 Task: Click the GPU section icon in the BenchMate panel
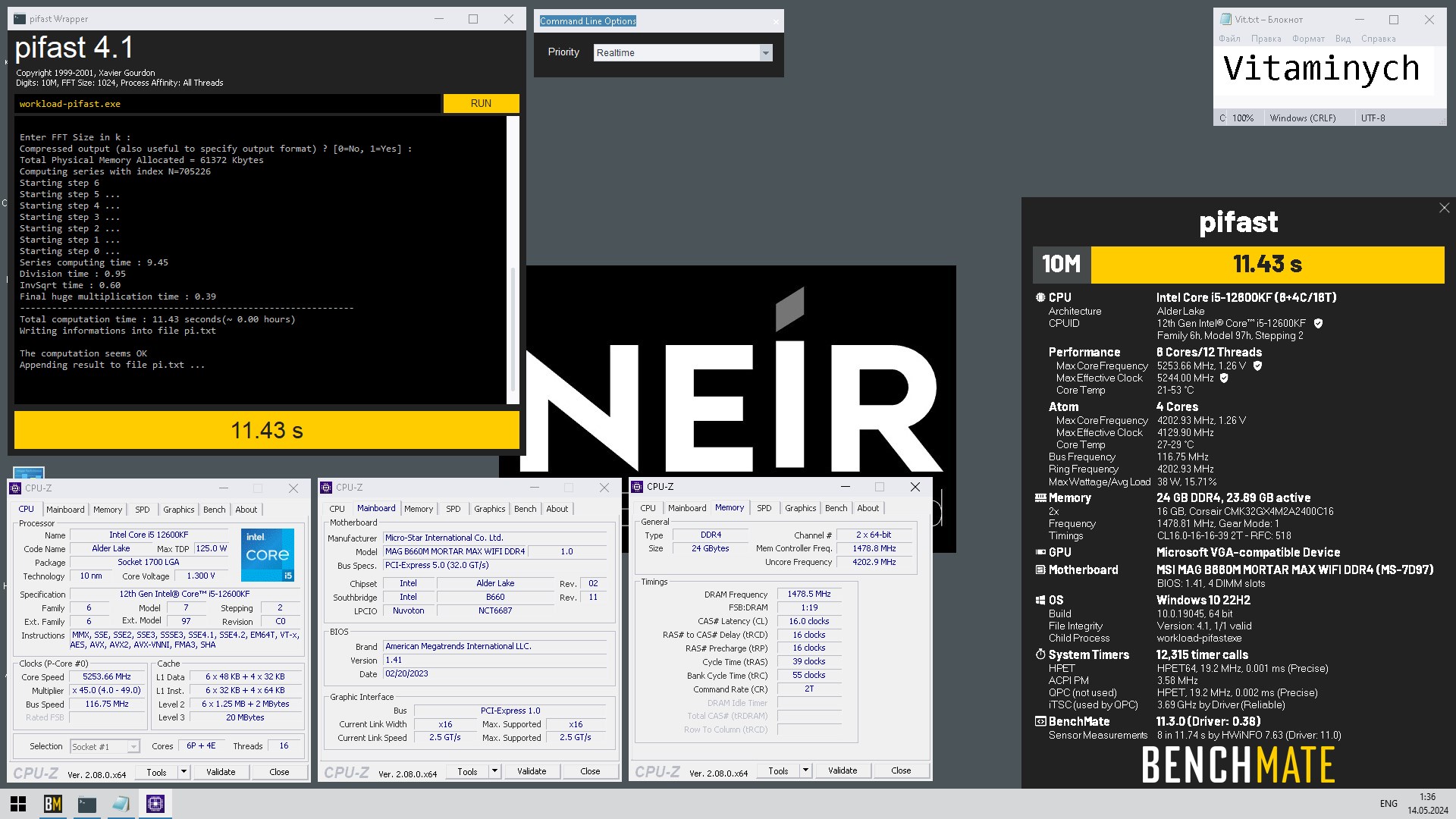coord(1040,552)
